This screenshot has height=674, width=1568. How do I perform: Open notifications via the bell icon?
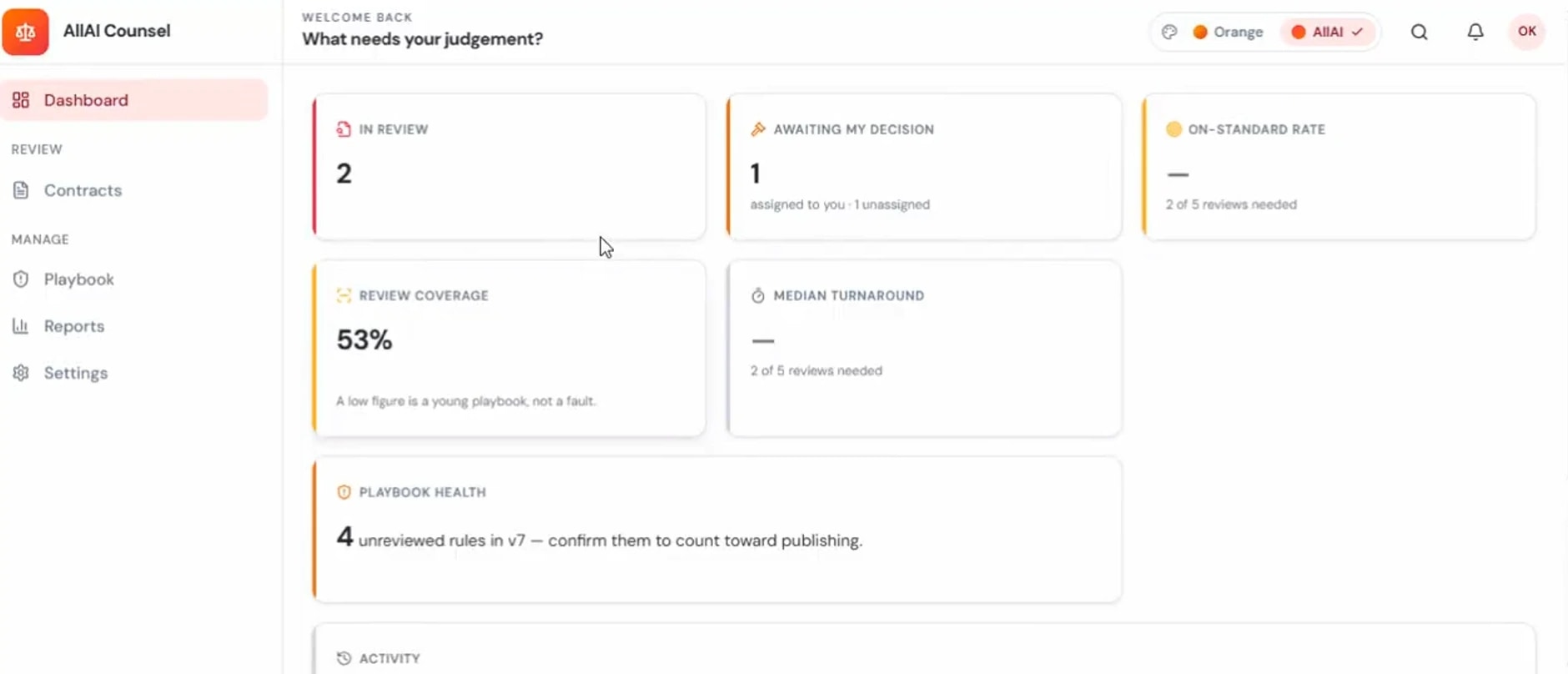[x=1475, y=32]
